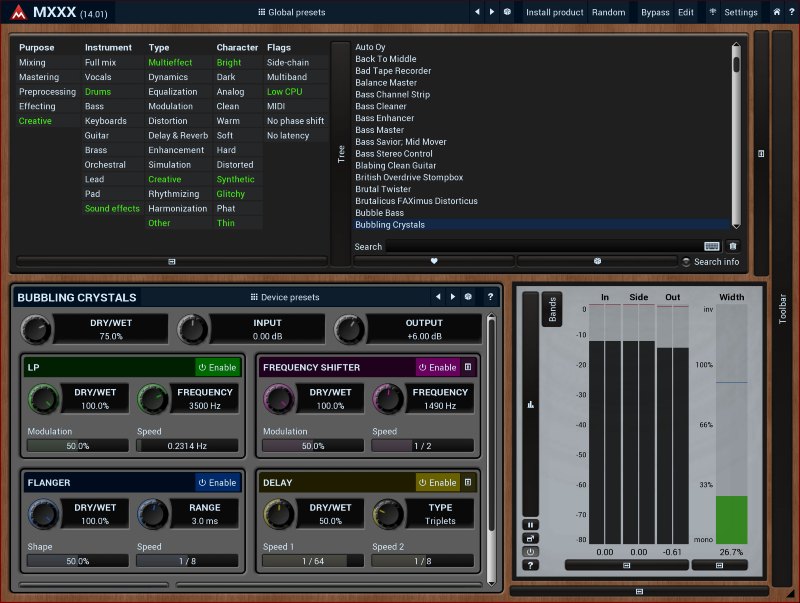This screenshot has height=603, width=800.
Task: Click the LP Modulation slider
Action: click(x=76, y=446)
